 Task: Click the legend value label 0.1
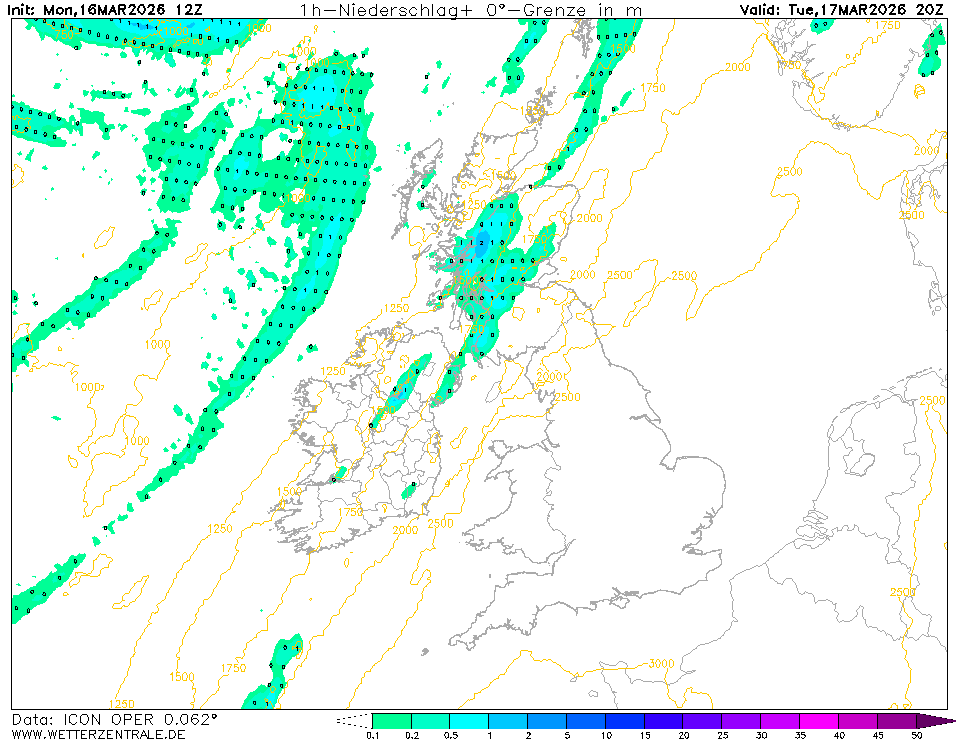(x=372, y=735)
